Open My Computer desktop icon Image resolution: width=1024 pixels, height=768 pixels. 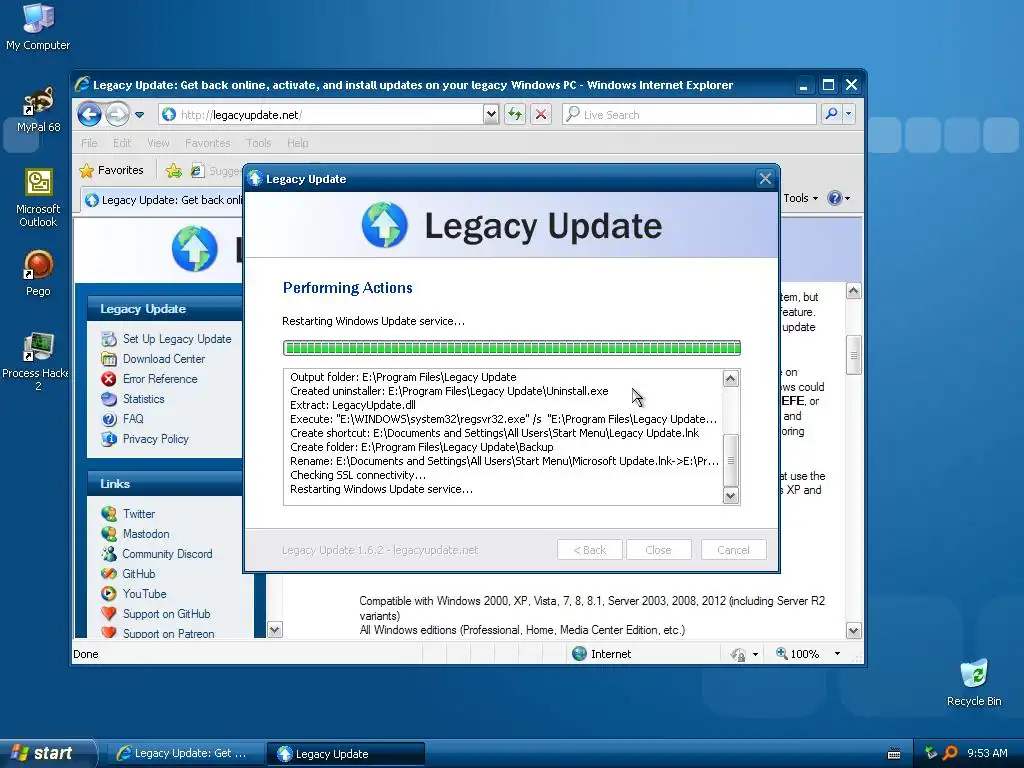tap(38, 26)
